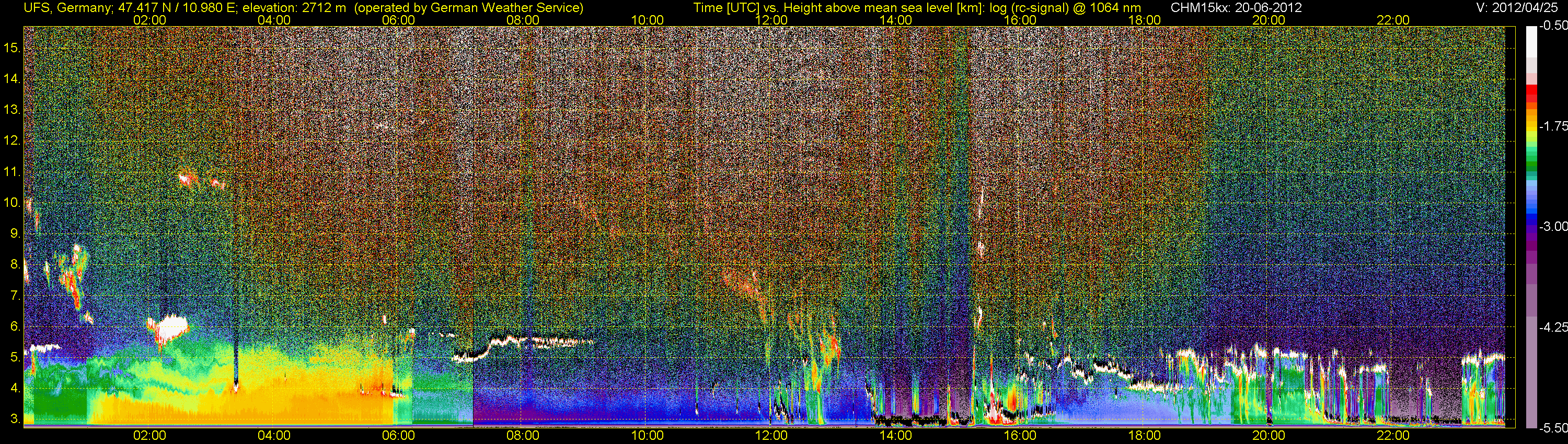
Task: Click the -0.50 colorbar scale value
Action: click(x=1553, y=26)
